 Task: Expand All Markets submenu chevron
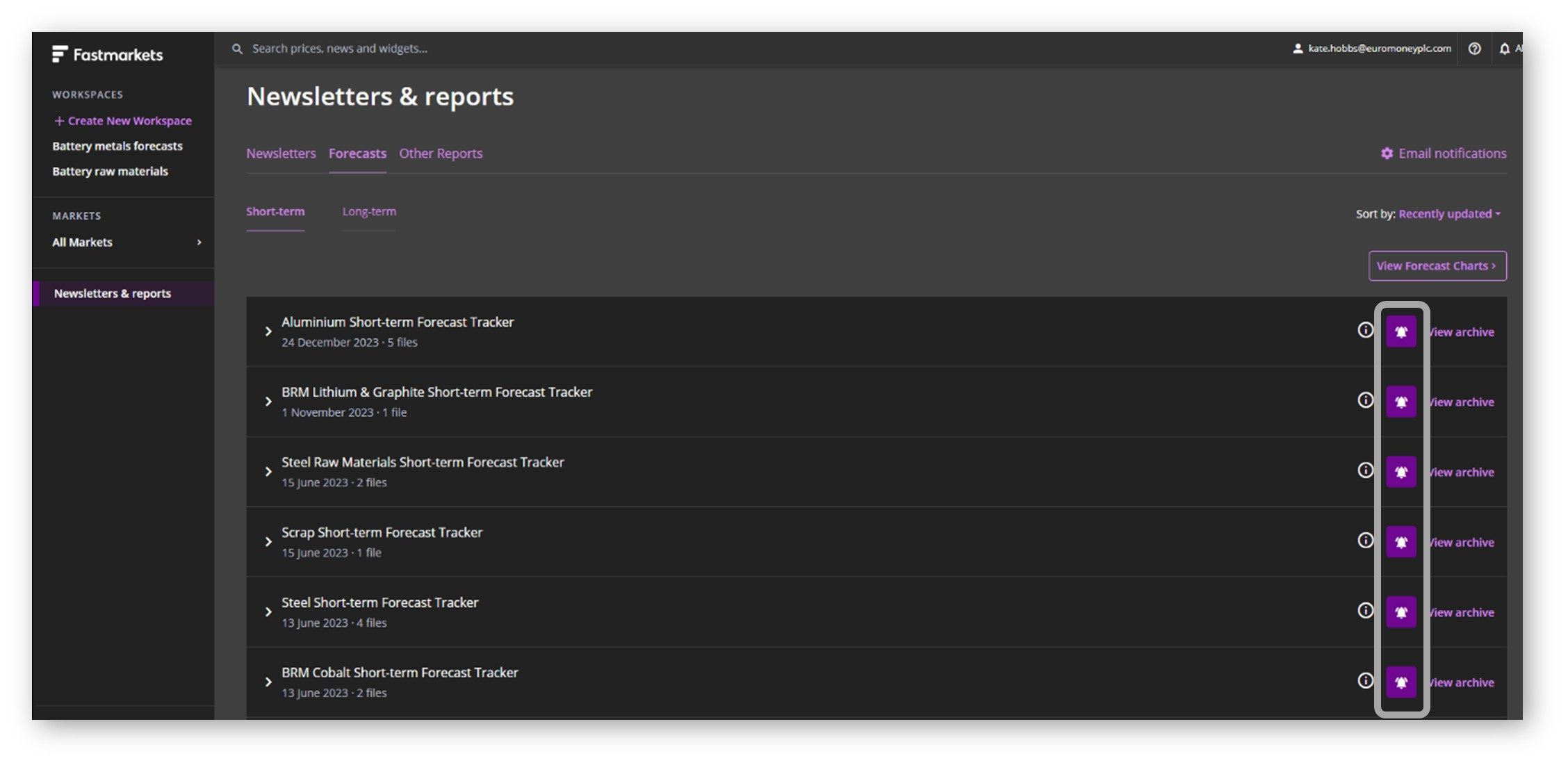pos(199,242)
